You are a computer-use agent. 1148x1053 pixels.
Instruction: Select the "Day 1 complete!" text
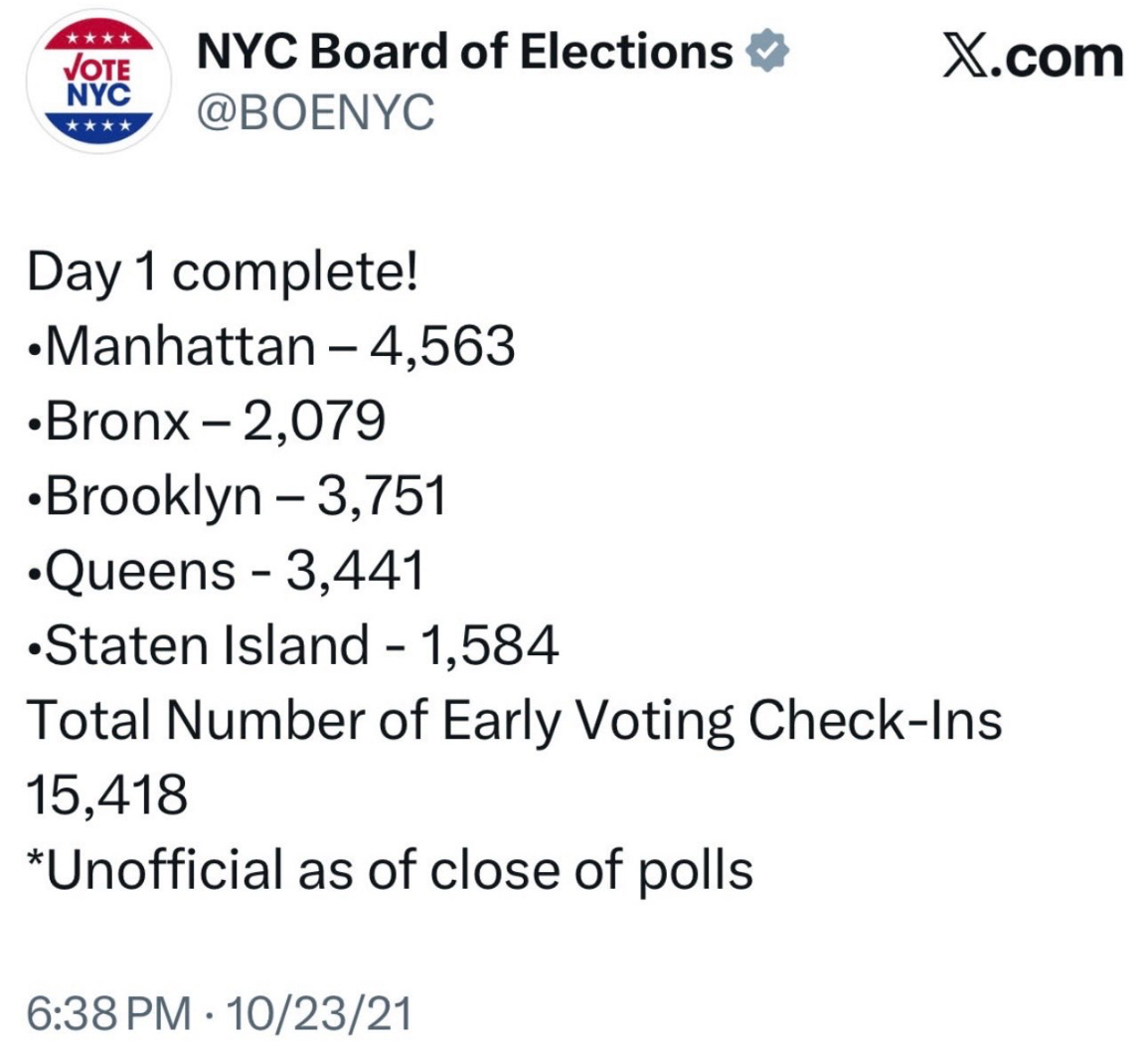pos(223,273)
